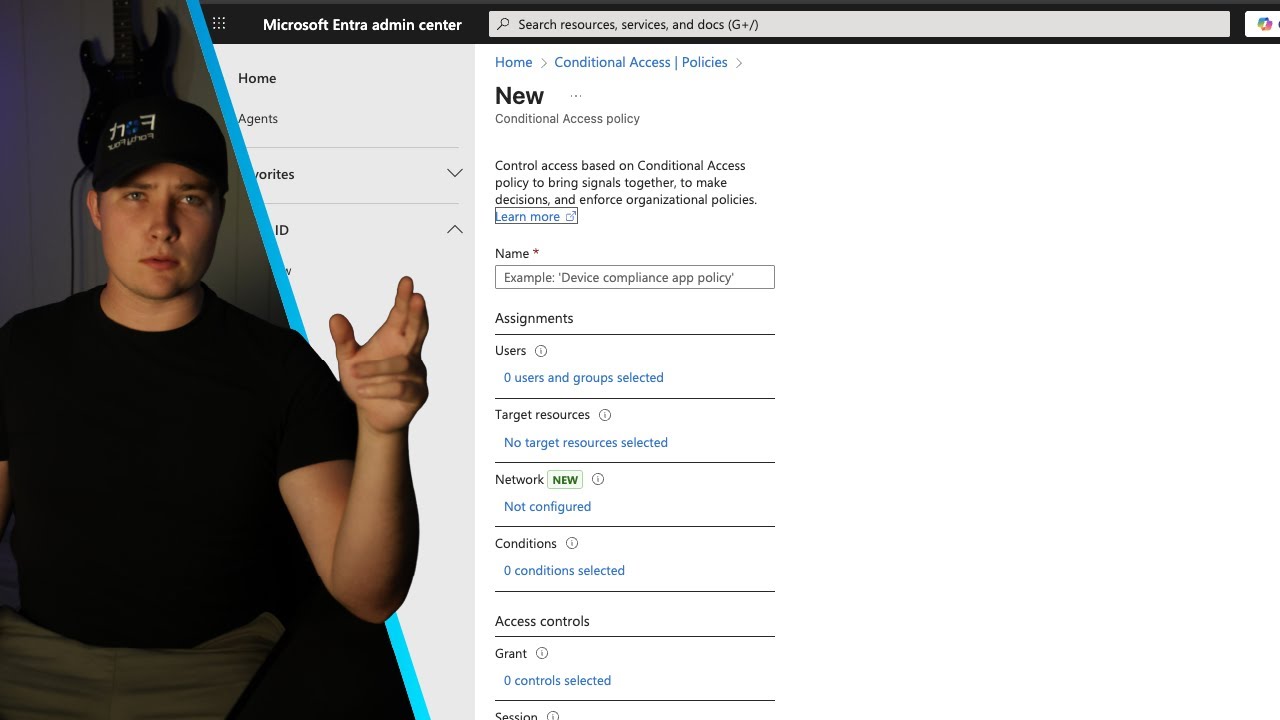Click the Access controls heading
Screen dimensions: 1280x720
click(542, 621)
